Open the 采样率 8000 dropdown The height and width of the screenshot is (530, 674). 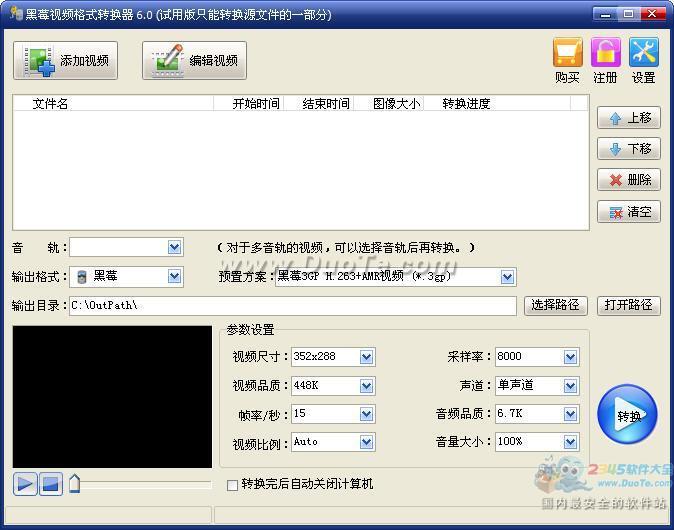(570, 357)
